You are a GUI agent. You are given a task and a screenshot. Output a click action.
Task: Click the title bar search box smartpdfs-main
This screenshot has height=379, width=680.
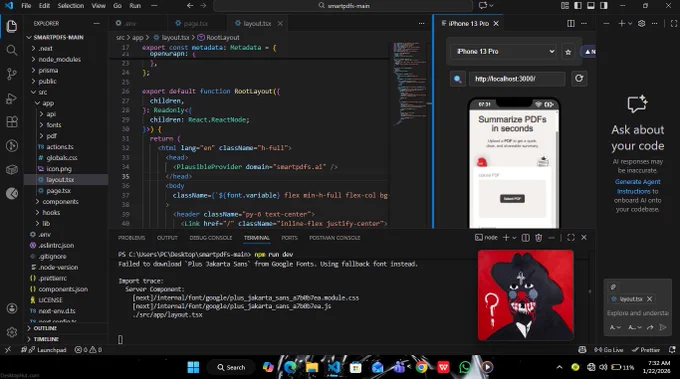pyautogui.click(x=343, y=6)
